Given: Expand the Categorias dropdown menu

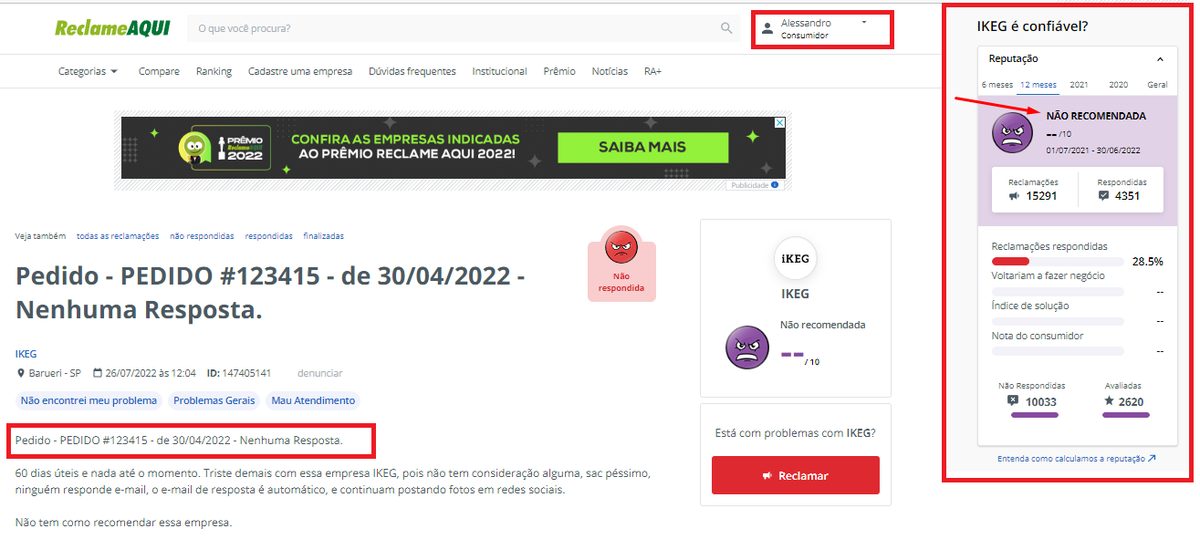Looking at the screenshot, I should click(x=88, y=71).
